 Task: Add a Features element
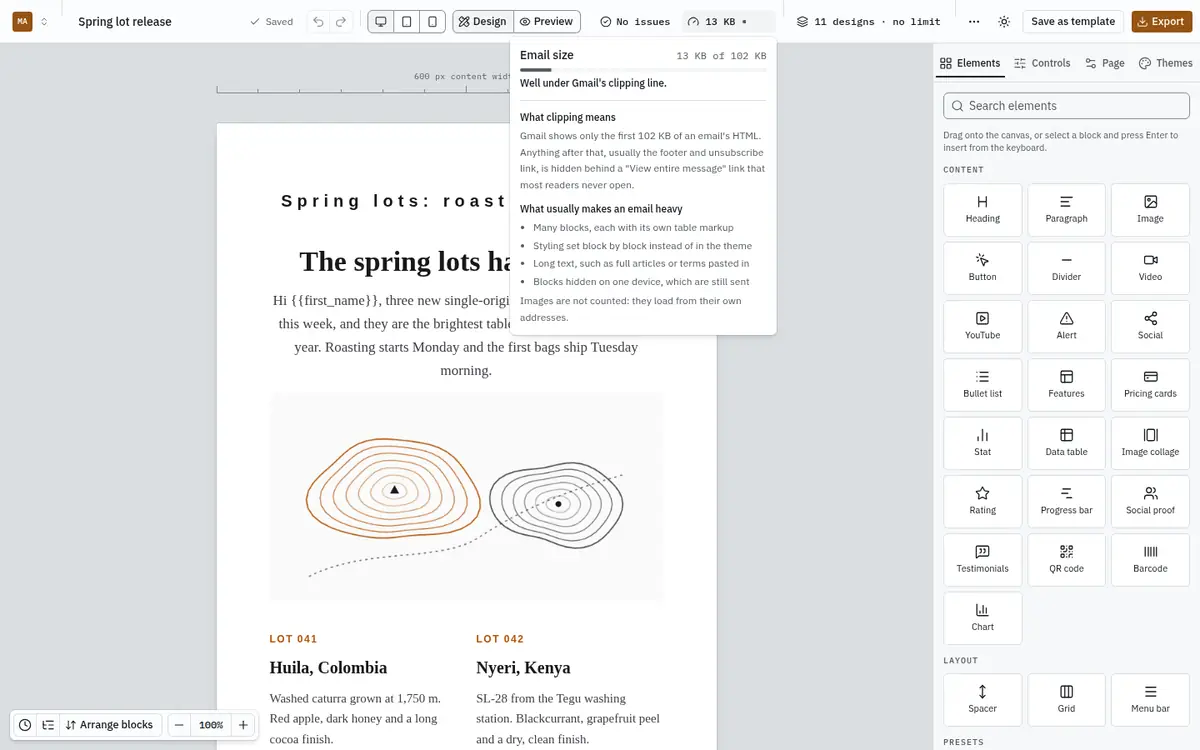(x=1067, y=385)
